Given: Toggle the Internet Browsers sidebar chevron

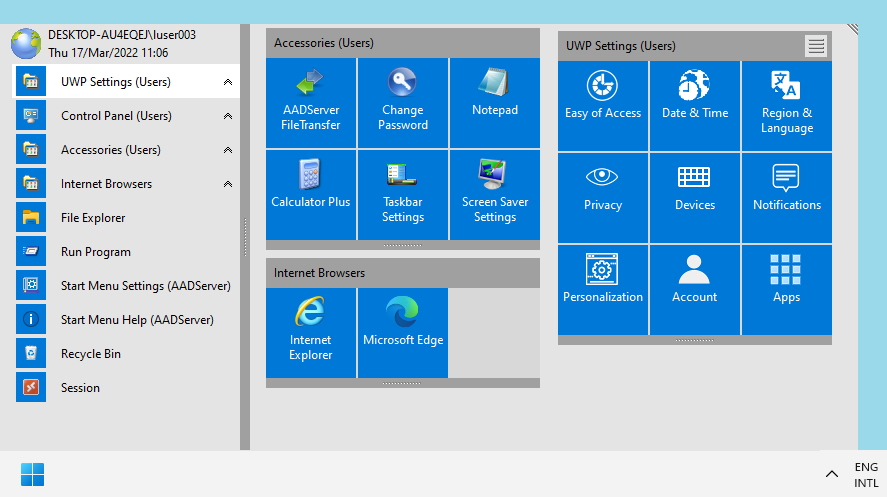Looking at the screenshot, I should point(228,184).
